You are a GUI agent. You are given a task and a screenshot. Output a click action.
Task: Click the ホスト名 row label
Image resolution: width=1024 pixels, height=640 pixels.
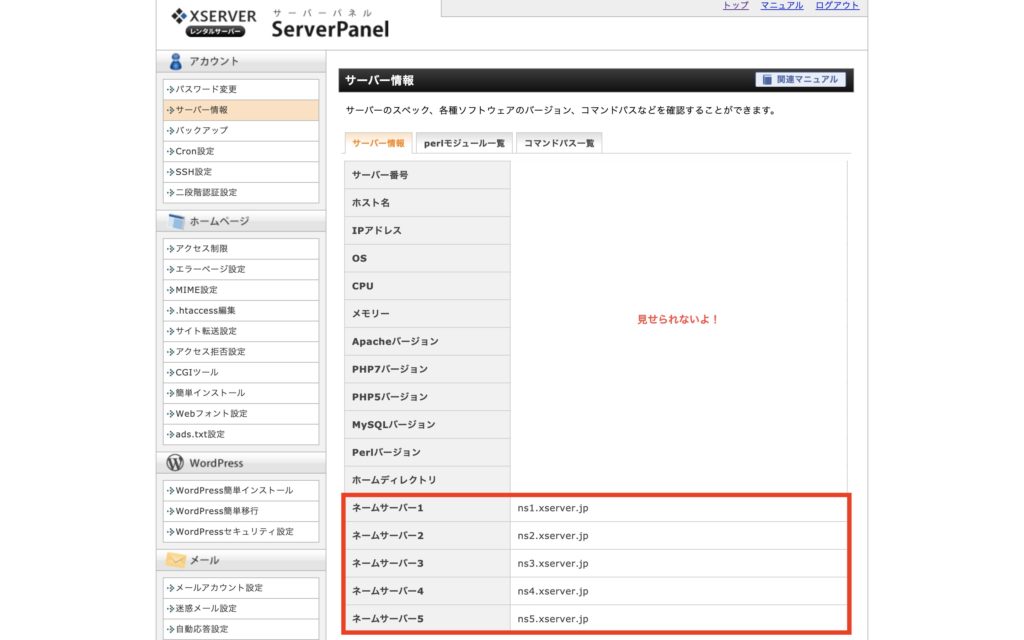click(x=371, y=203)
